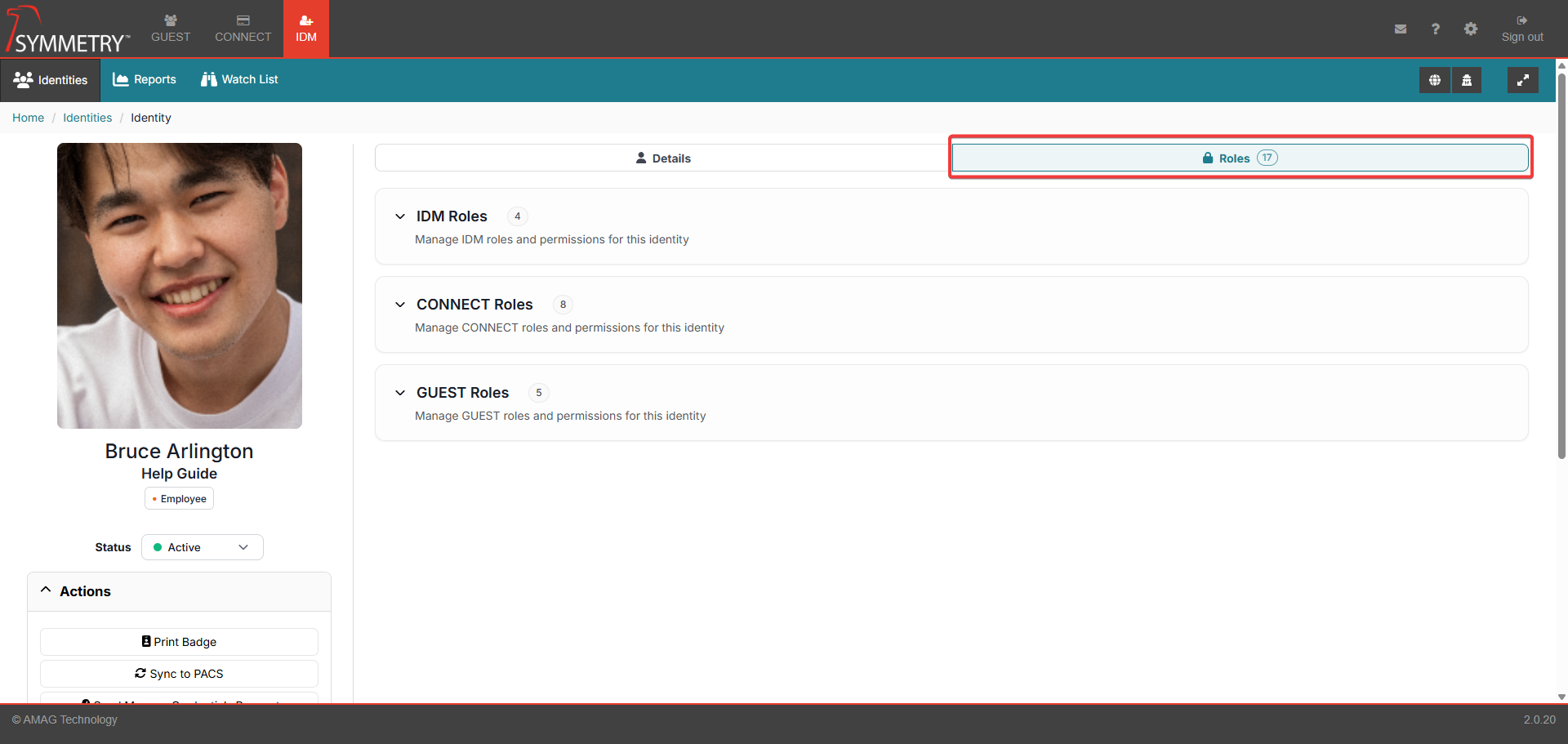Open the Reports menu item
The width and height of the screenshot is (1568, 744).
click(145, 80)
